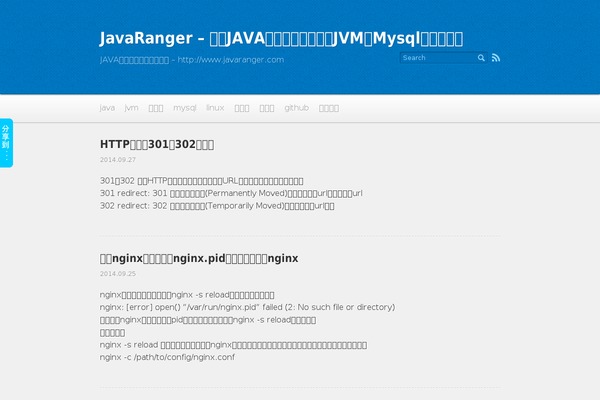Open the RSS feed icon
This screenshot has width=600, height=400.
[496, 58]
